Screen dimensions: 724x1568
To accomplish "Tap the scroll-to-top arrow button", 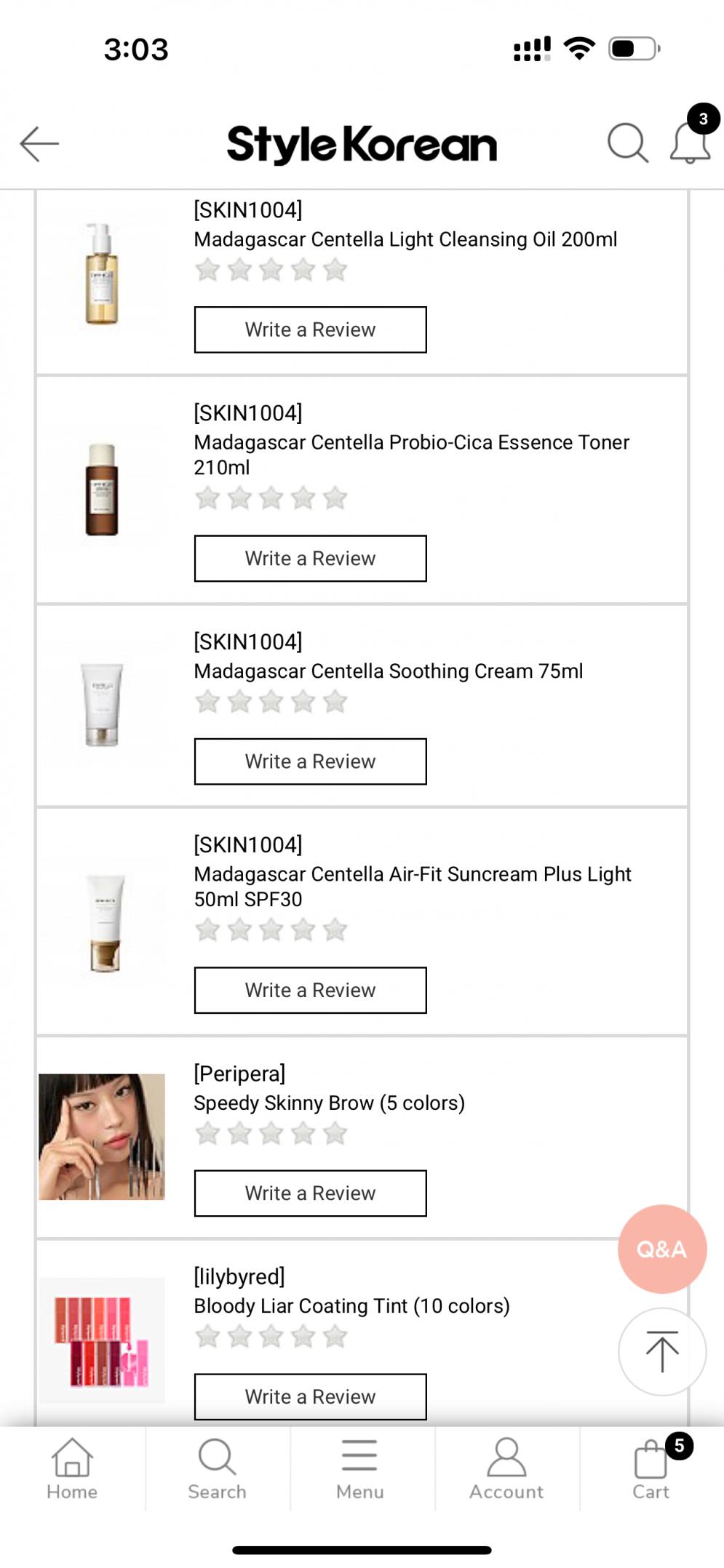I will click(x=661, y=1351).
